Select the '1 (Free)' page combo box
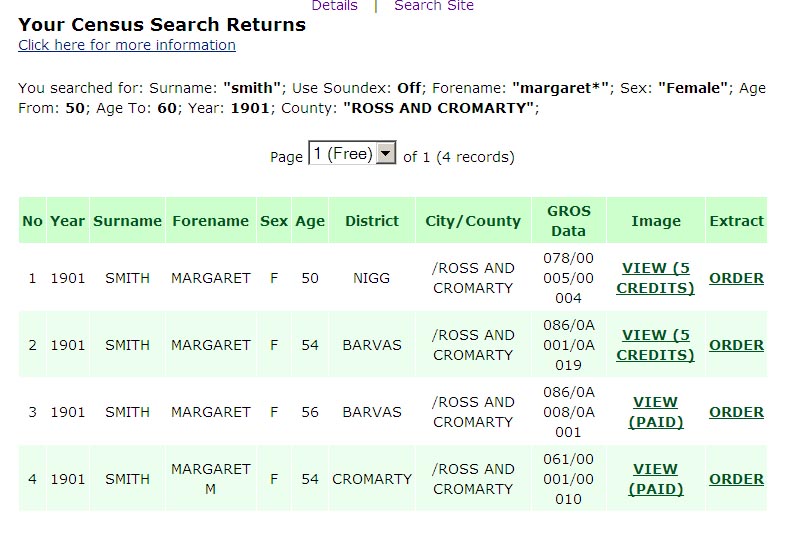Image resolution: width=789 pixels, height=536 pixels. [x=352, y=153]
